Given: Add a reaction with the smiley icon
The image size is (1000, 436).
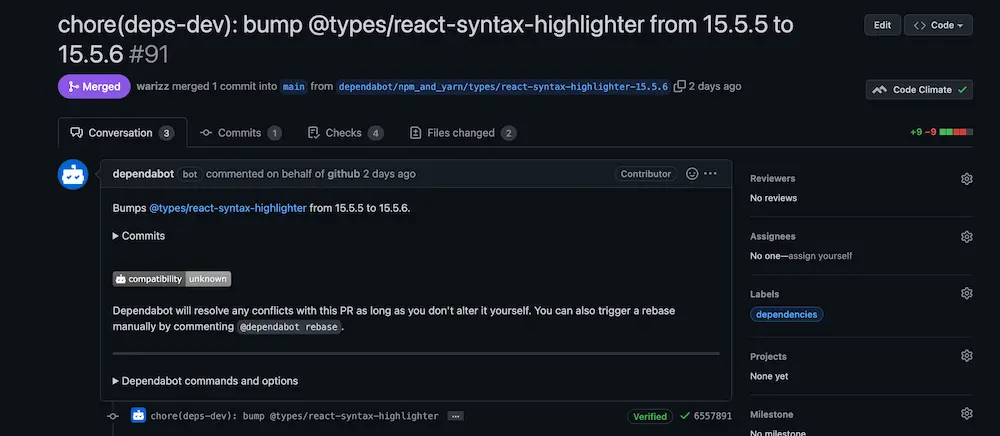Looking at the screenshot, I should 692,173.
